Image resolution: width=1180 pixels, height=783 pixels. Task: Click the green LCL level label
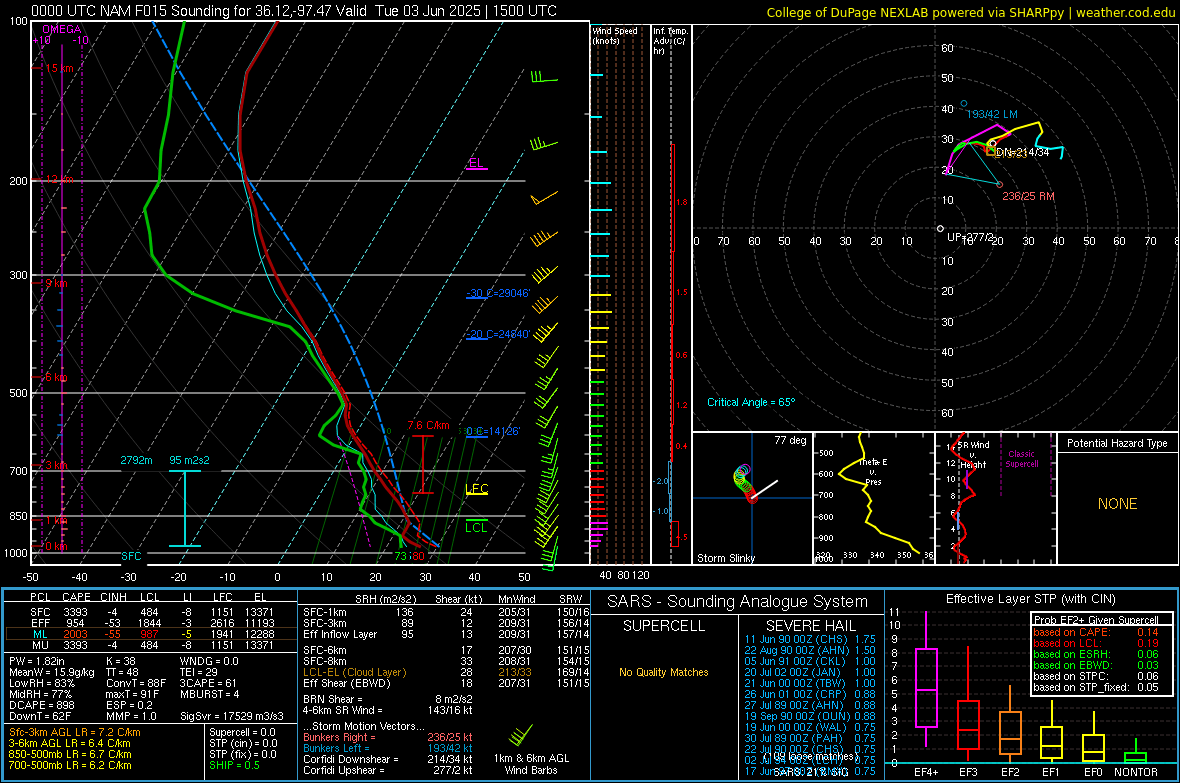click(476, 527)
